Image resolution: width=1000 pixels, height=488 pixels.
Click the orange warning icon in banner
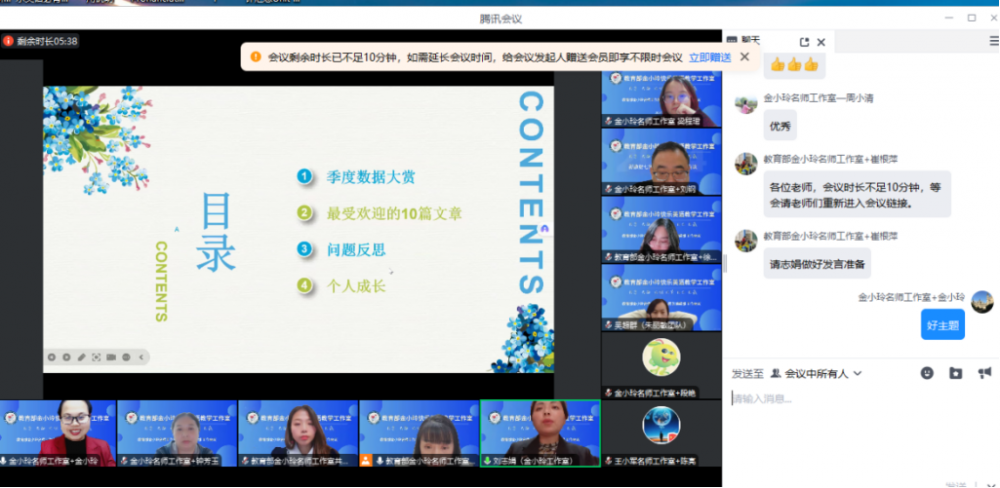[x=256, y=57]
